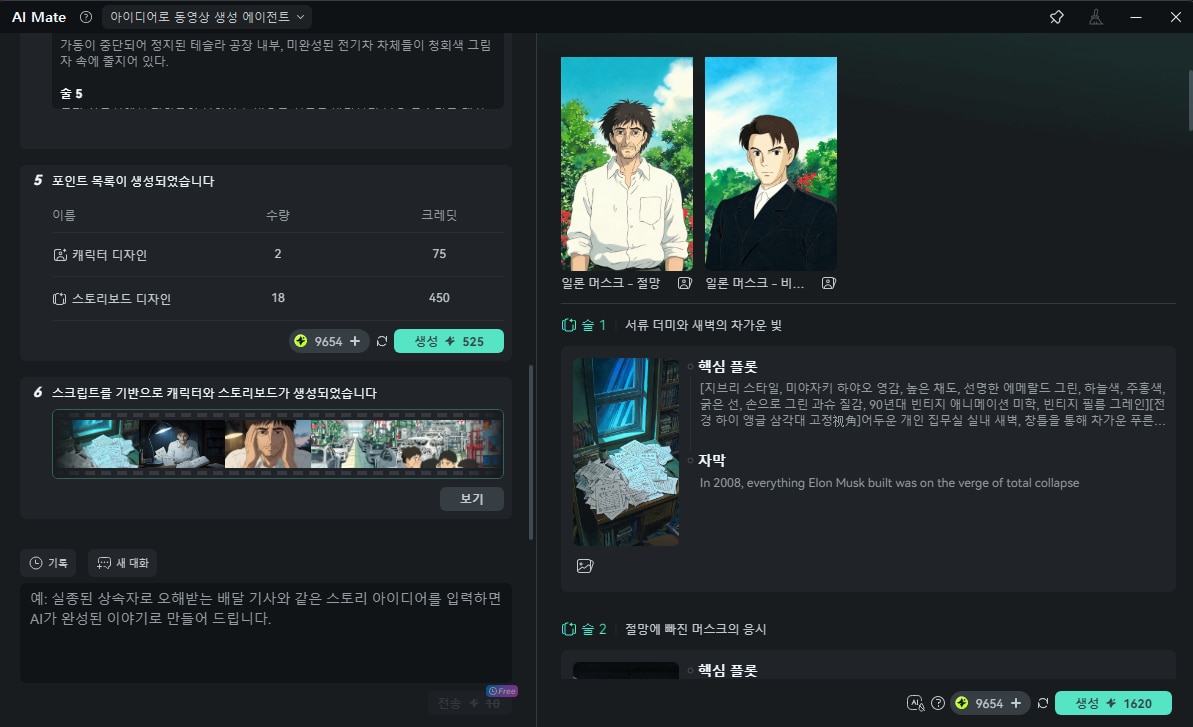Click the 보기 button
This screenshot has width=1193, height=727.
coord(472,499)
